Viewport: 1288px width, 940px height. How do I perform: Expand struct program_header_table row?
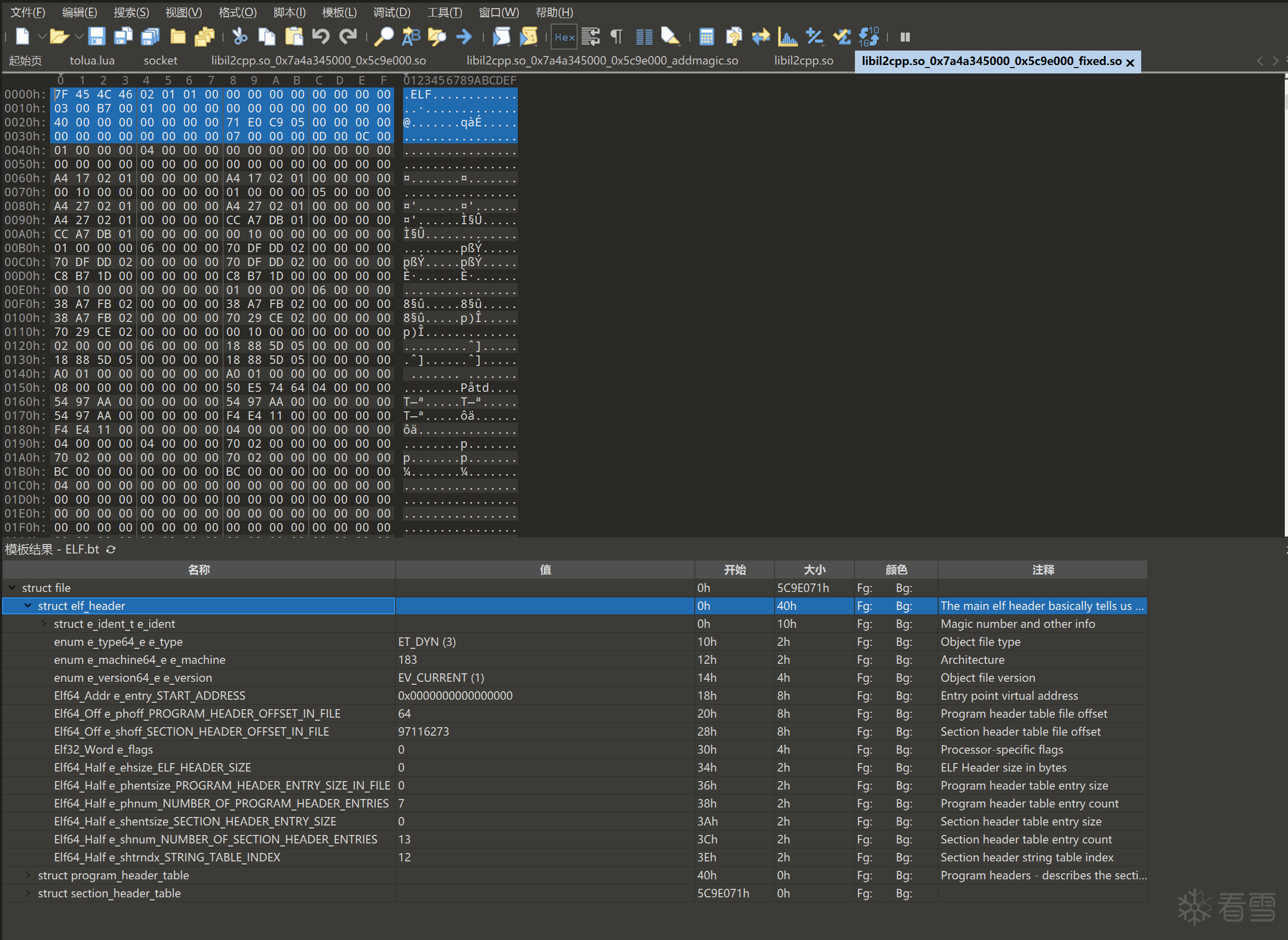27,875
